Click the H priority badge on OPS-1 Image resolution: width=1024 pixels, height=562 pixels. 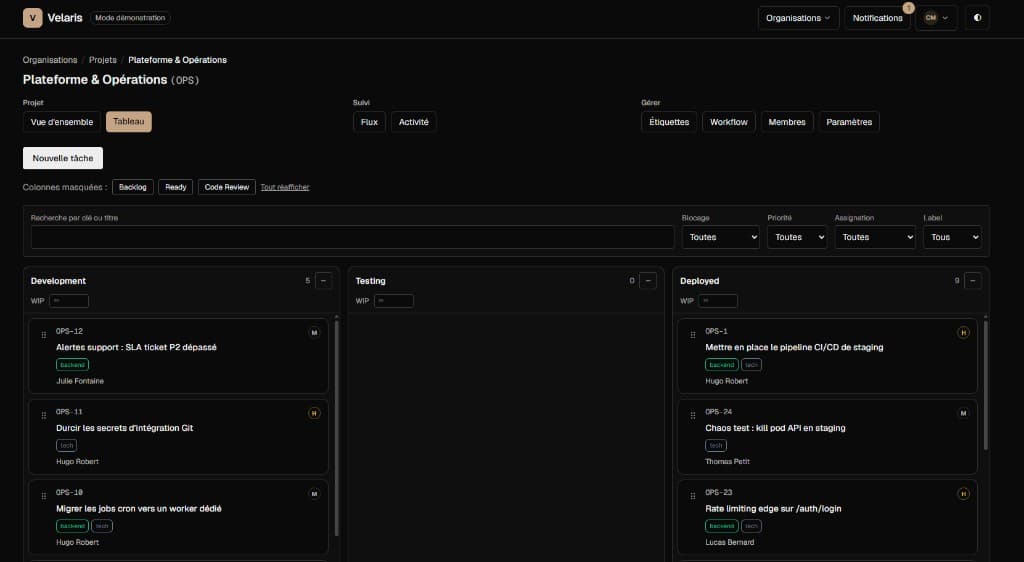pos(963,333)
